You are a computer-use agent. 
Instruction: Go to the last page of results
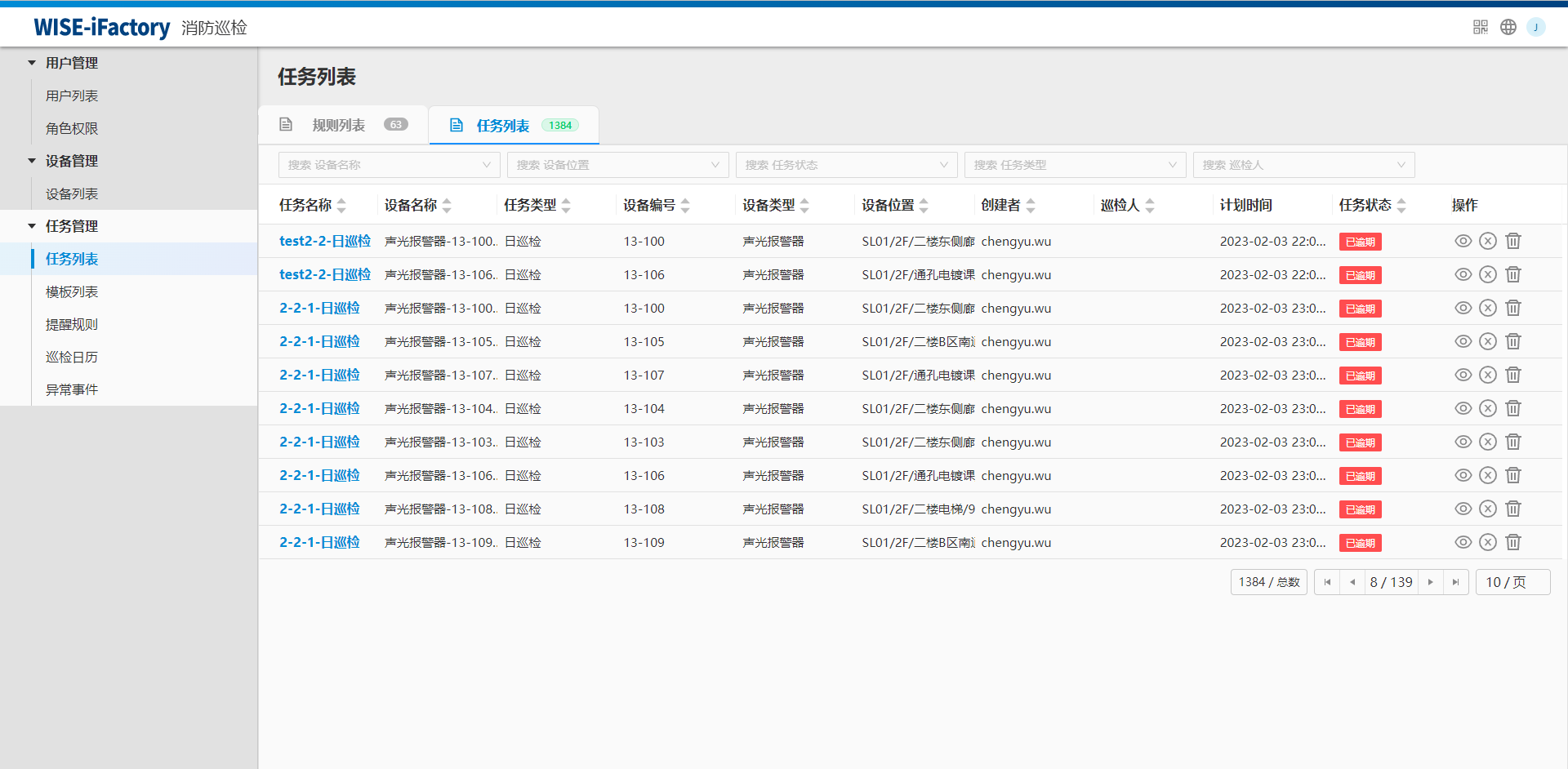pyautogui.click(x=1455, y=582)
